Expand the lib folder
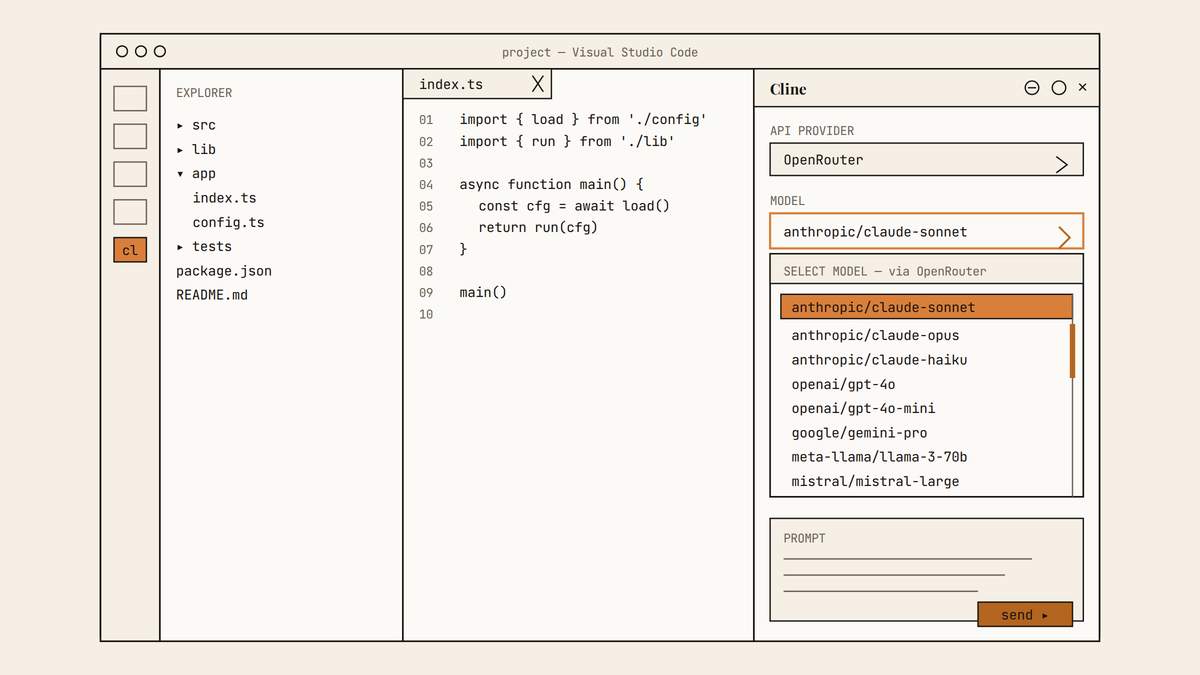Image resolution: width=1200 pixels, height=675 pixels. coord(196,149)
